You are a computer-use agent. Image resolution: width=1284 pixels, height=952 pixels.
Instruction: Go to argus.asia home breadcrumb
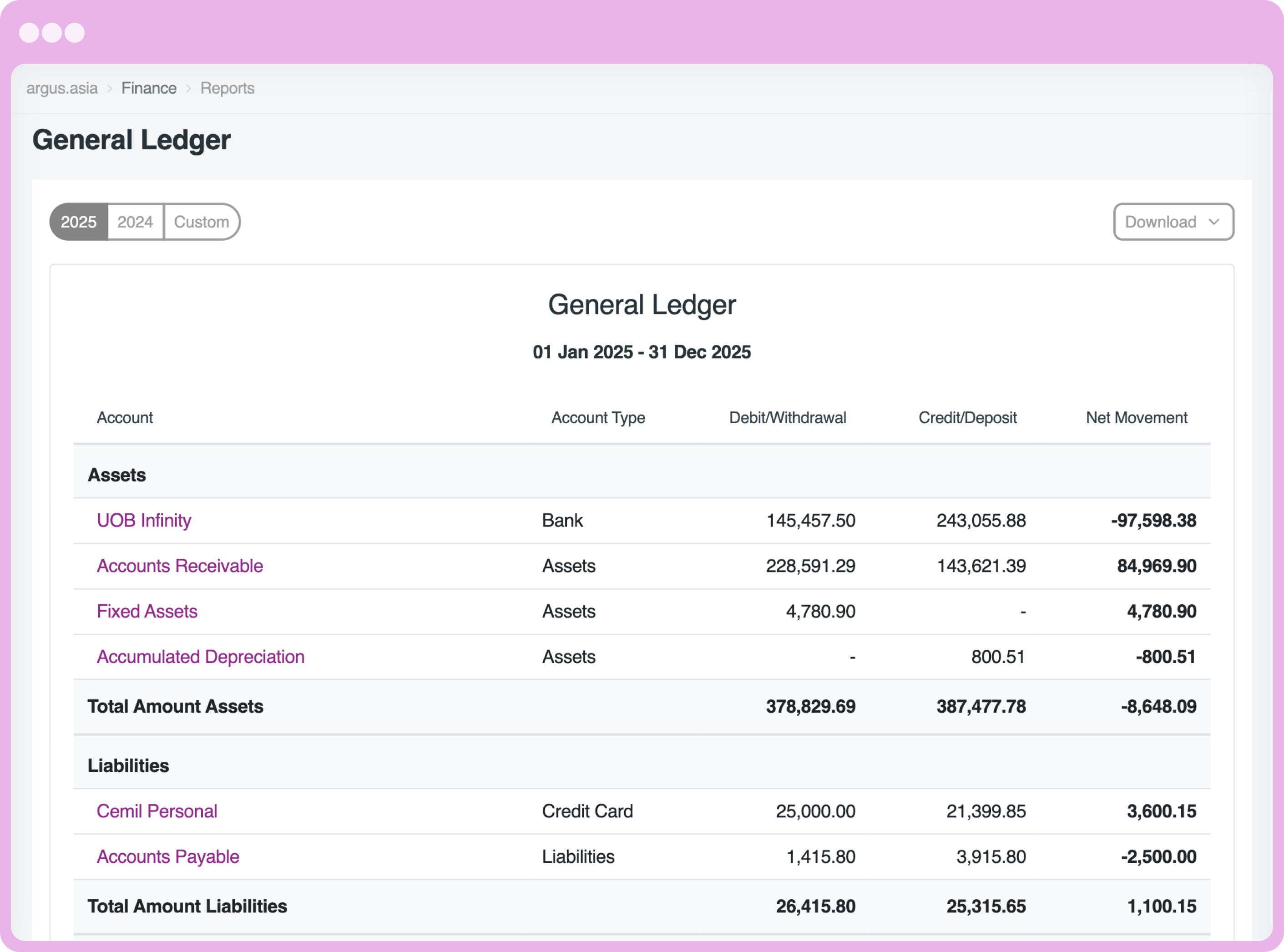pyautogui.click(x=61, y=87)
